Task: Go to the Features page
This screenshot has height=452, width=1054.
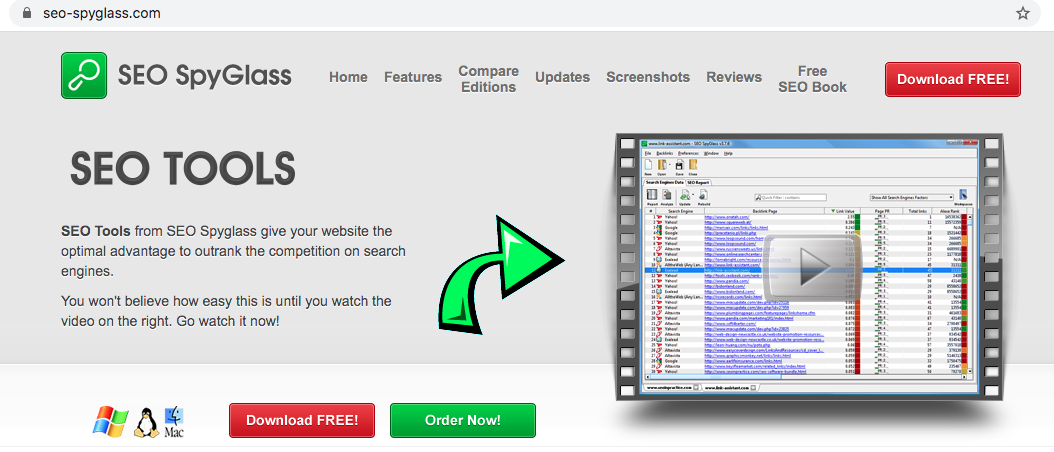Action: tap(413, 77)
